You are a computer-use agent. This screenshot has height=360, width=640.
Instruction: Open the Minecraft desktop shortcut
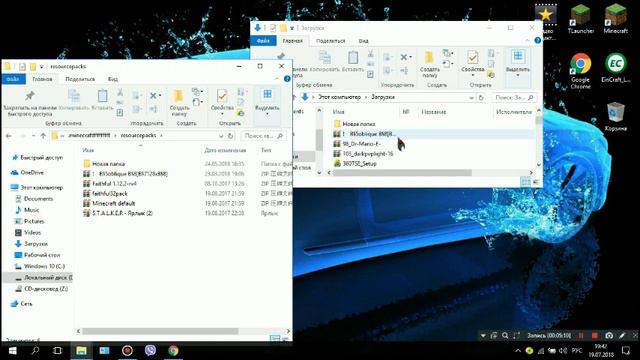[616, 18]
